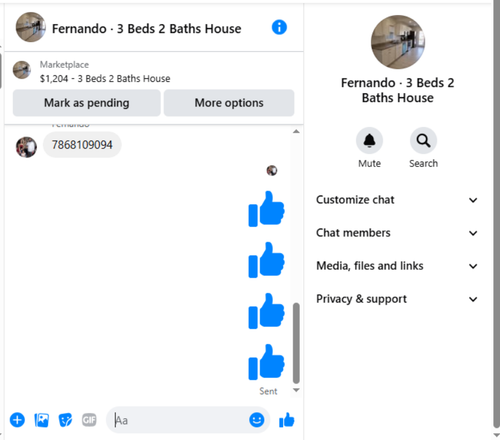Click the chat scrollbar thumb
This screenshot has height=440, width=500.
[x=296, y=343]
